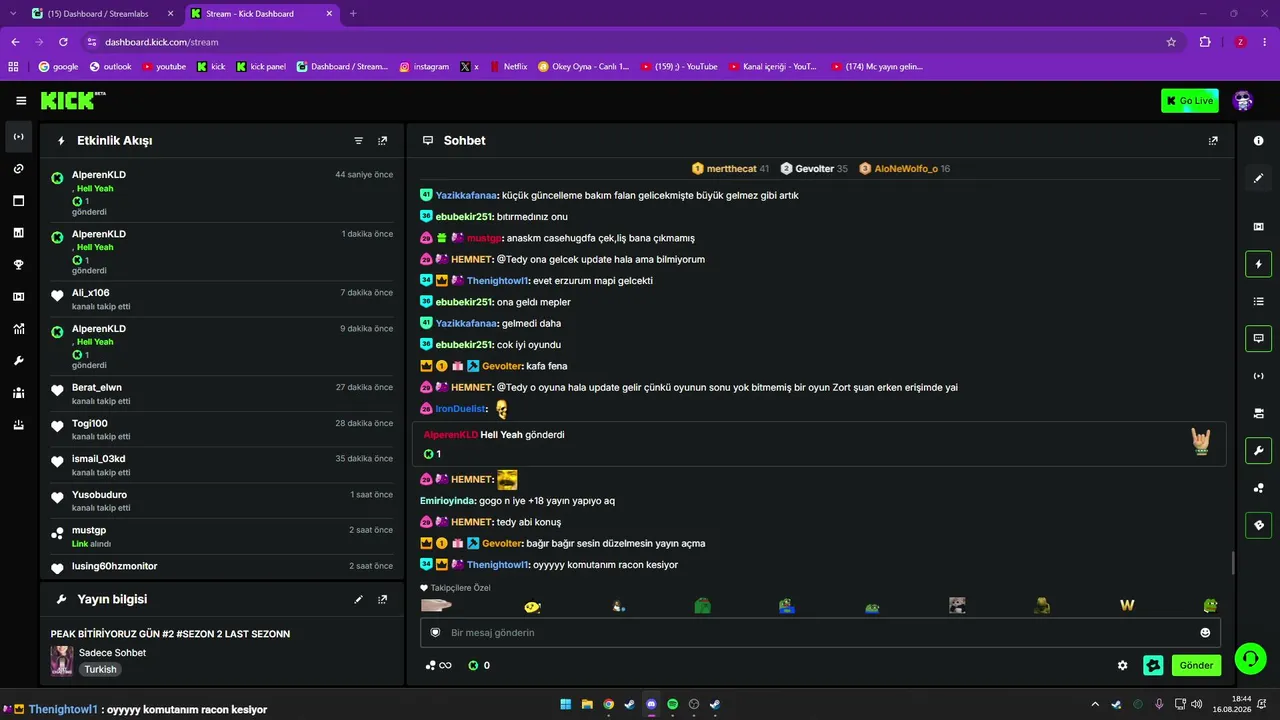
Task: Open the Sadece Sohbet category link
Action: (112, 653)
